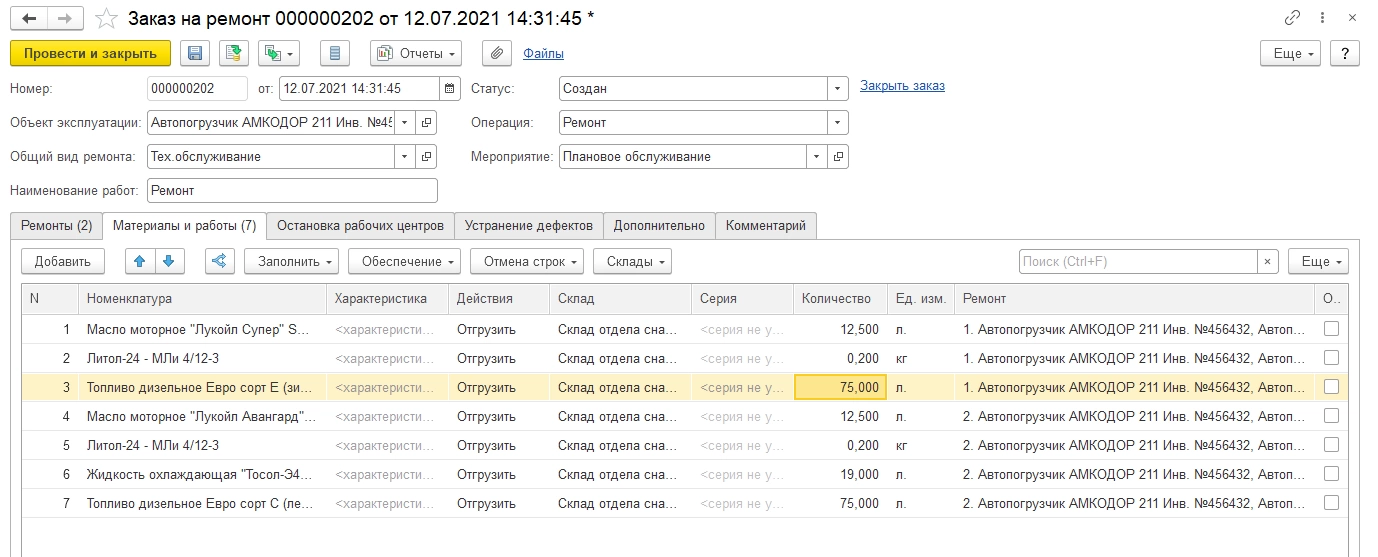Move row up with the up arrow
This screenshot has width=1378, height=557.
(140, 261)
